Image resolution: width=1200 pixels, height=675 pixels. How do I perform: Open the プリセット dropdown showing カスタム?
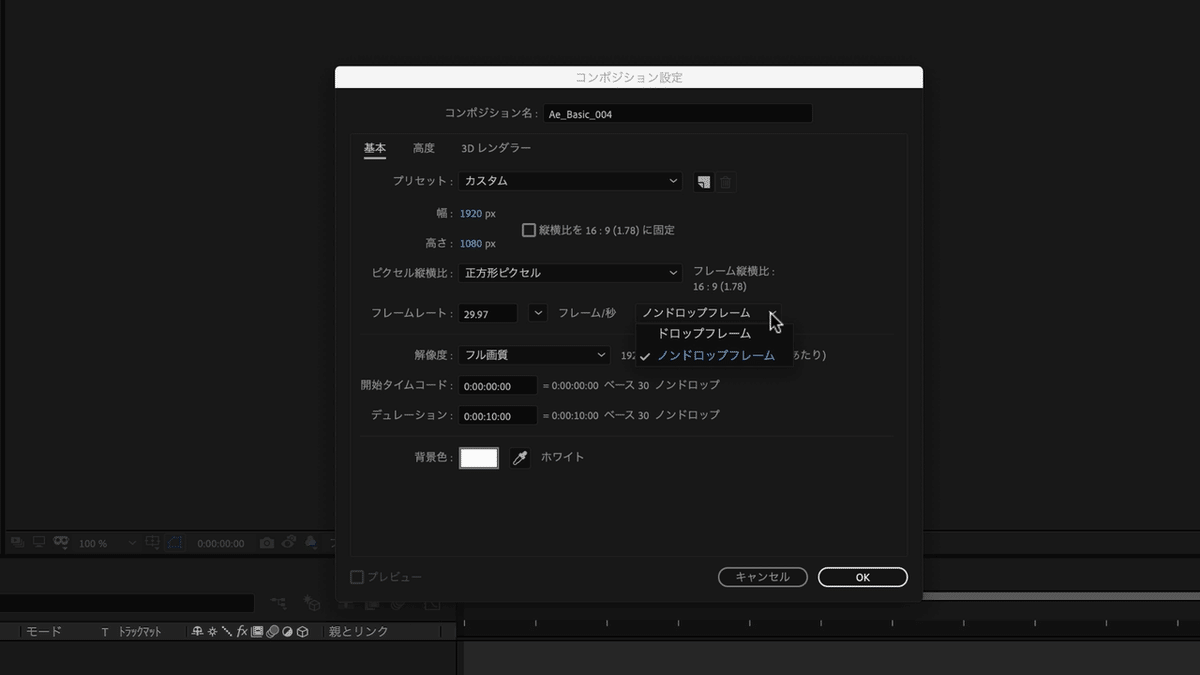click(569, 181)
